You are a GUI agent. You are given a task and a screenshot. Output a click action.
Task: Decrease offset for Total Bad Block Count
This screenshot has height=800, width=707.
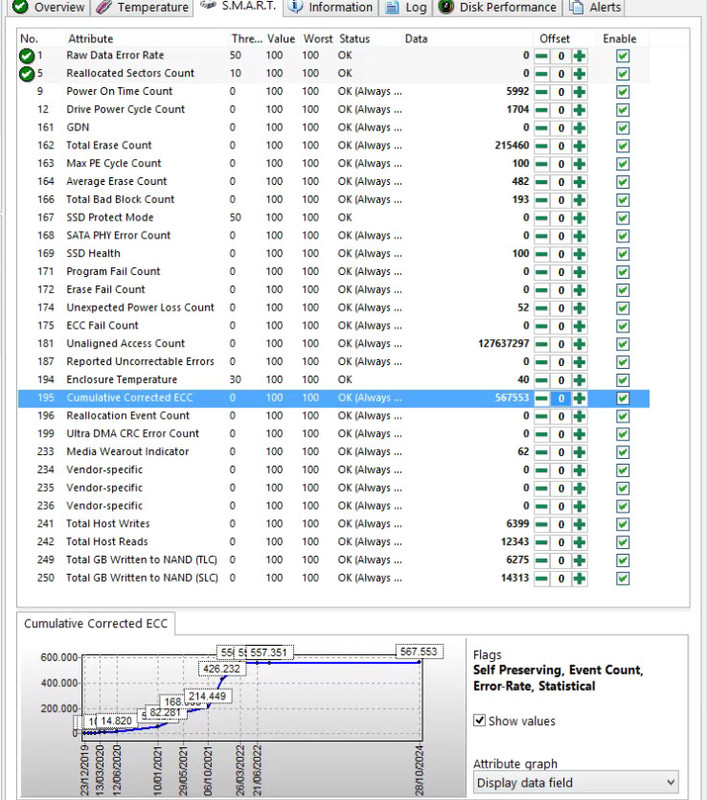(x=542, y=200)
